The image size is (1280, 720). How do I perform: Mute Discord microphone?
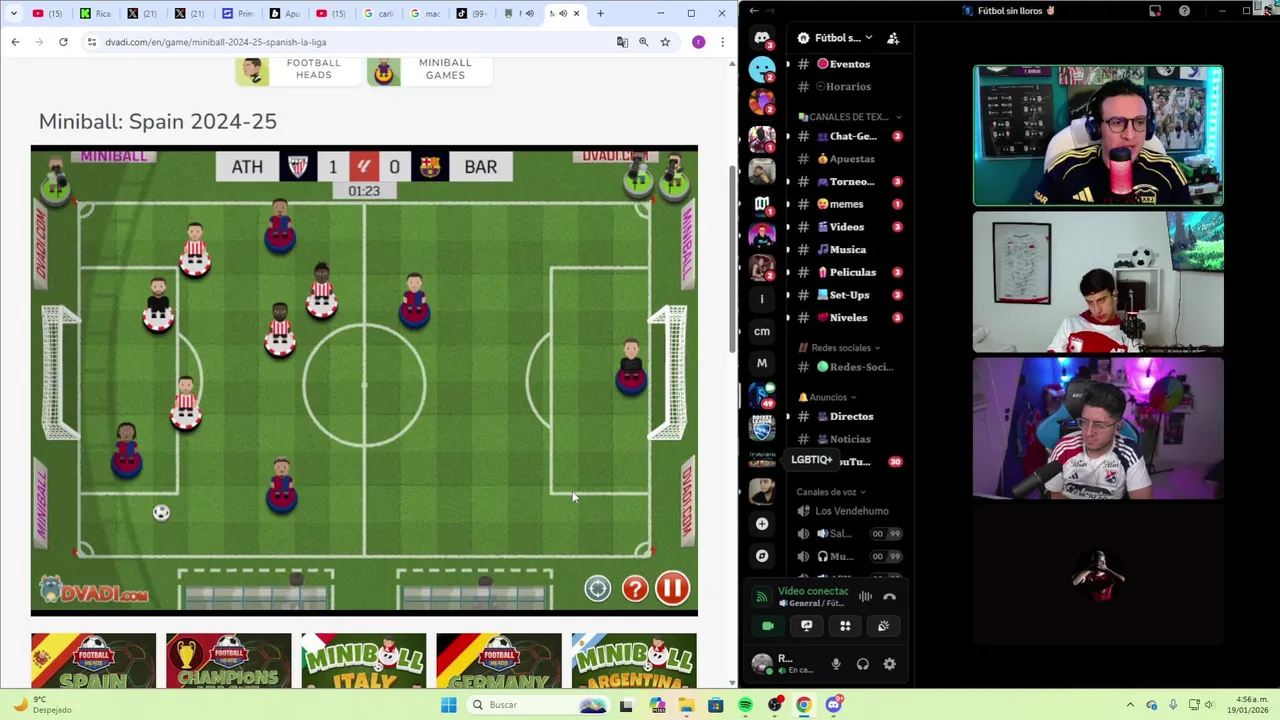(836, 664)
